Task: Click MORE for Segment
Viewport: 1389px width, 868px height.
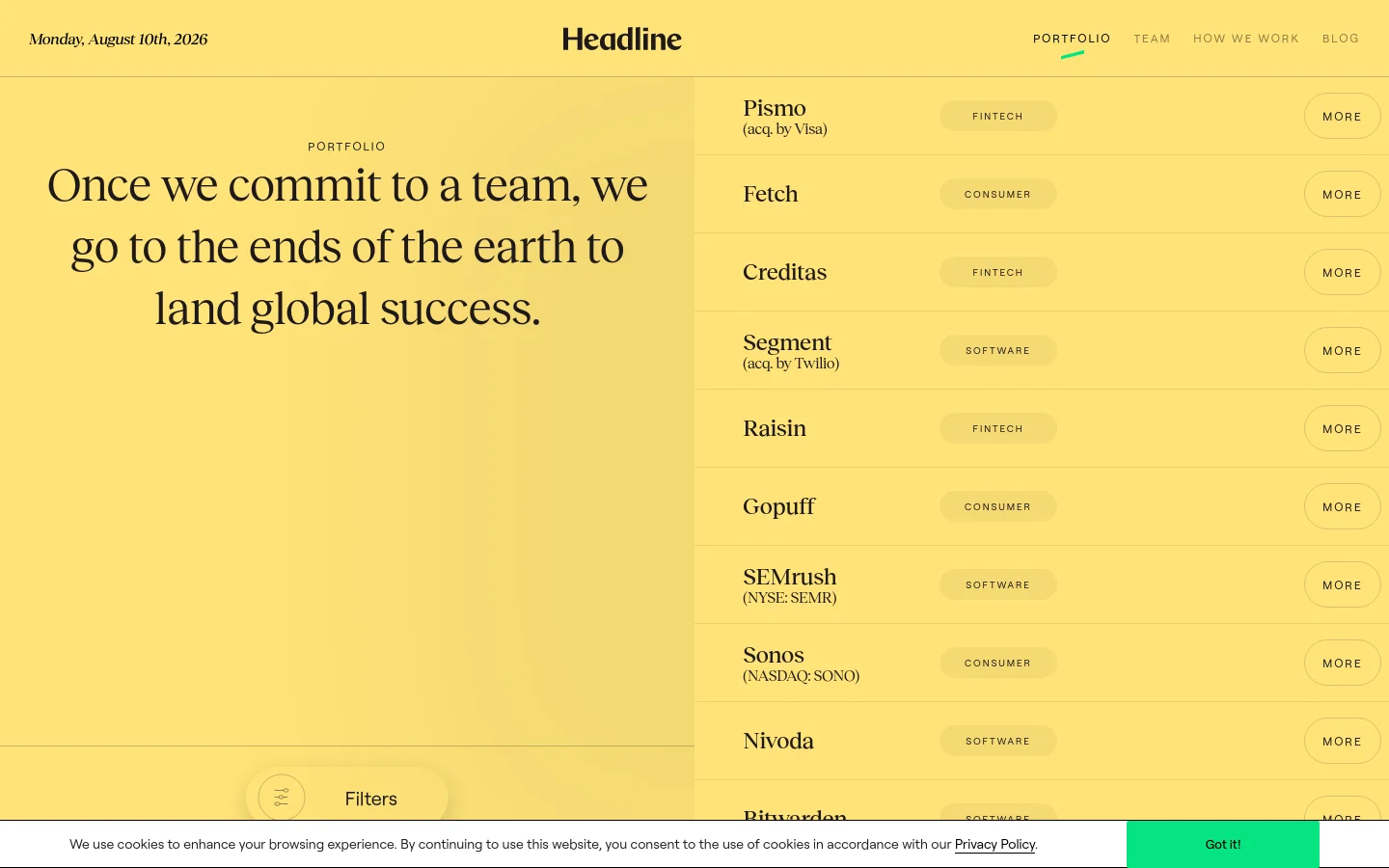Action: [x=1343, y=350]
